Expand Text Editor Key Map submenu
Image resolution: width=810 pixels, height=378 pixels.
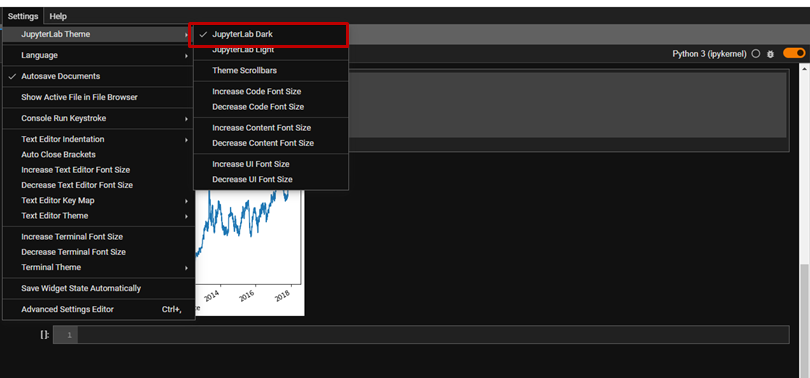[x=99, y=200]
